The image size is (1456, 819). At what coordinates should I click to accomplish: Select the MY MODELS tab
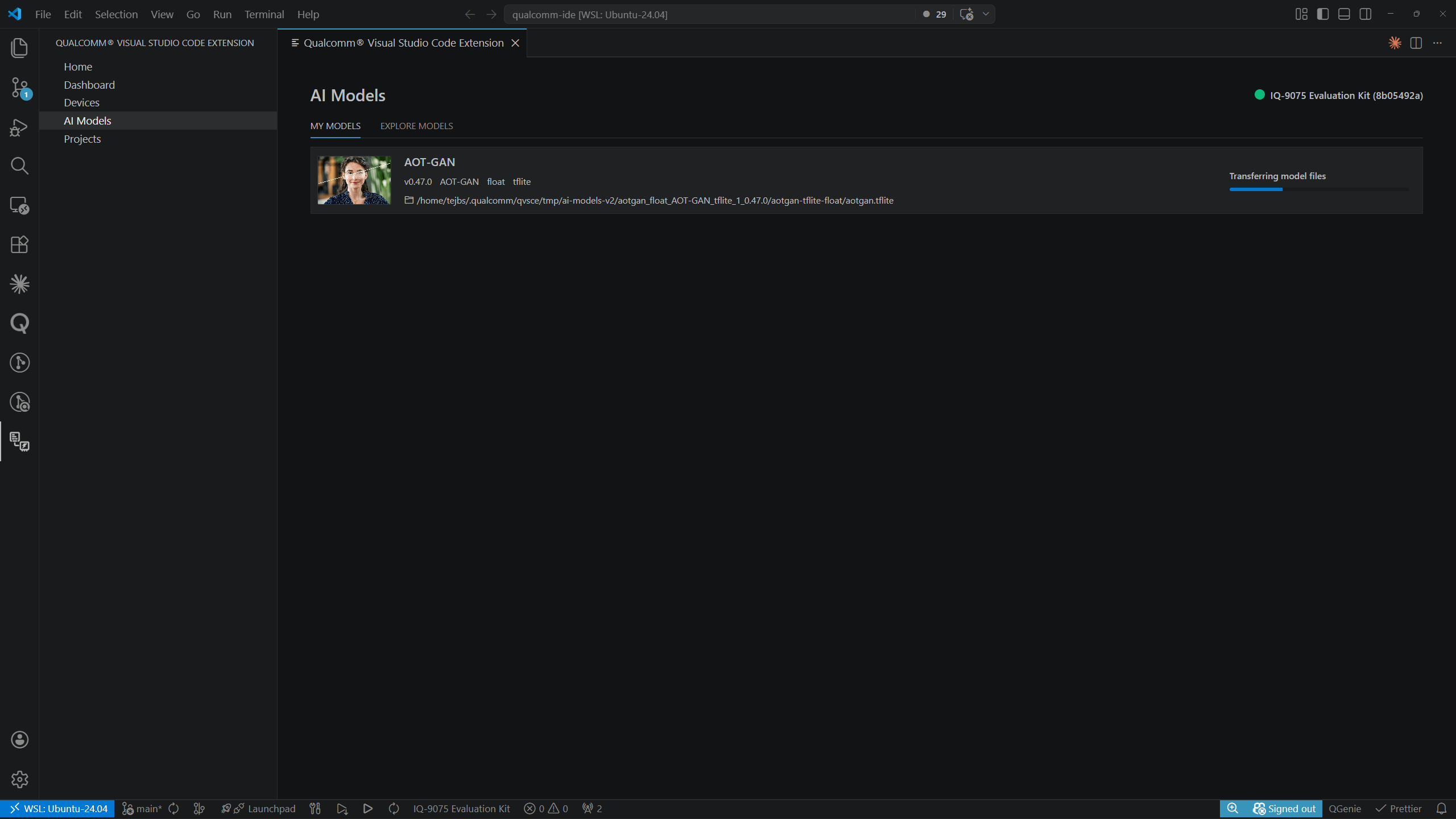click(x=336, y=126)
